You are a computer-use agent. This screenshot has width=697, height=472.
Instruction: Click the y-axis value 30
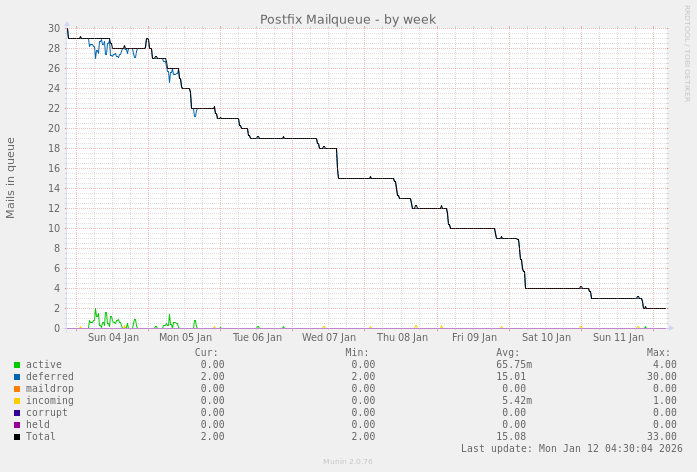tap(54, 28)
